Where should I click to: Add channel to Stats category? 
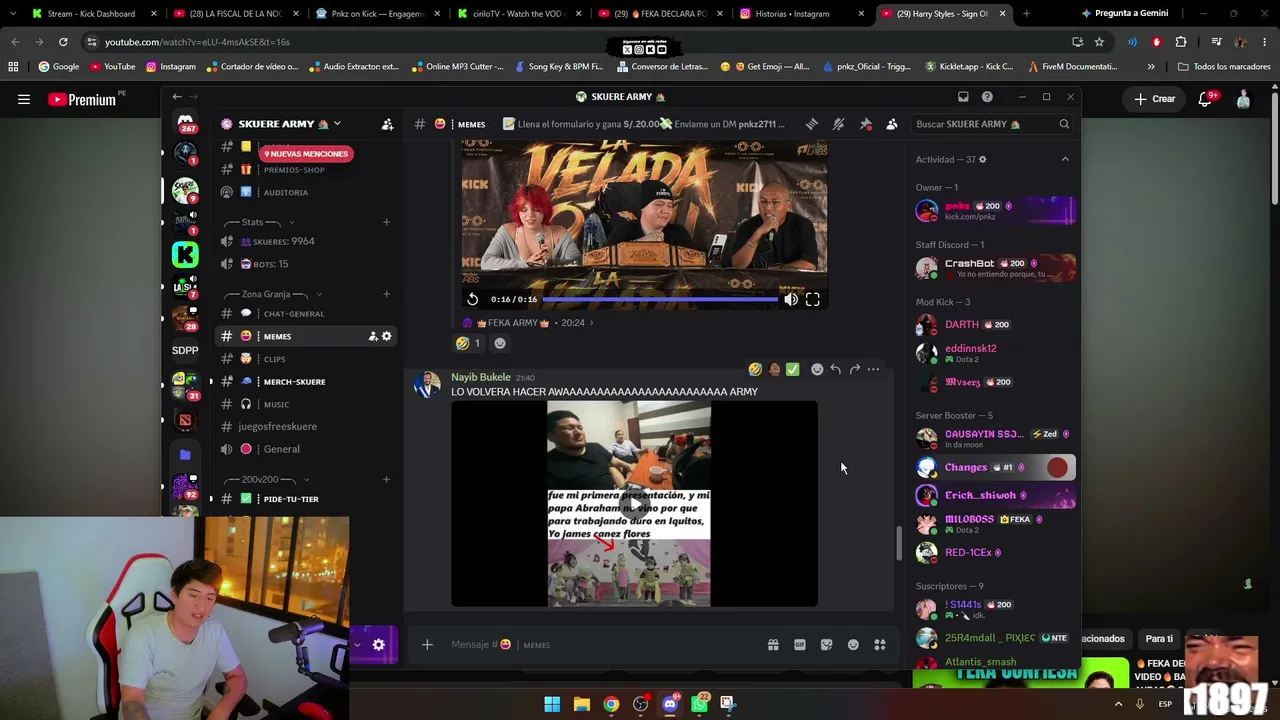(386, 222)
